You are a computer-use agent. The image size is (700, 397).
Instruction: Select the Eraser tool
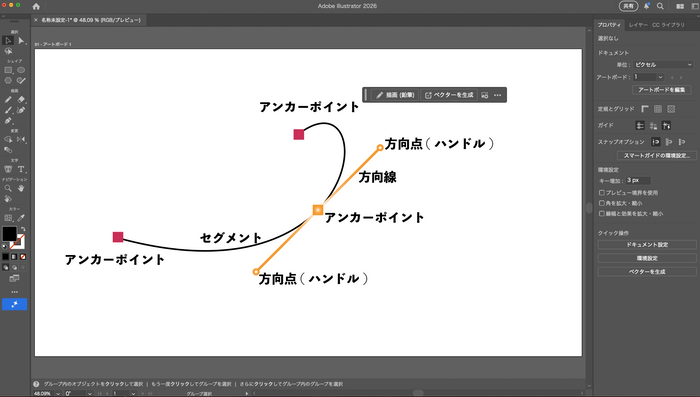click(x=21, y=100)
